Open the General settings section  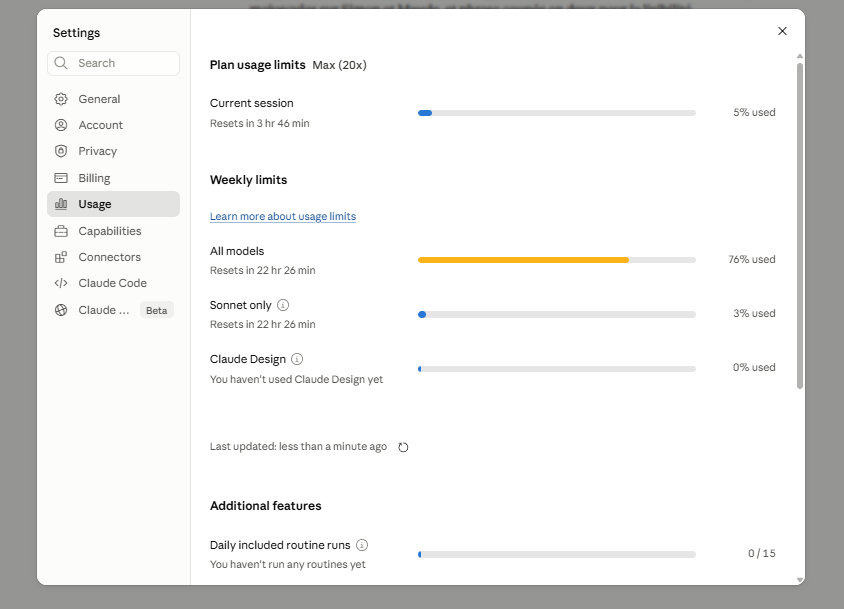[x=114, y=99]
